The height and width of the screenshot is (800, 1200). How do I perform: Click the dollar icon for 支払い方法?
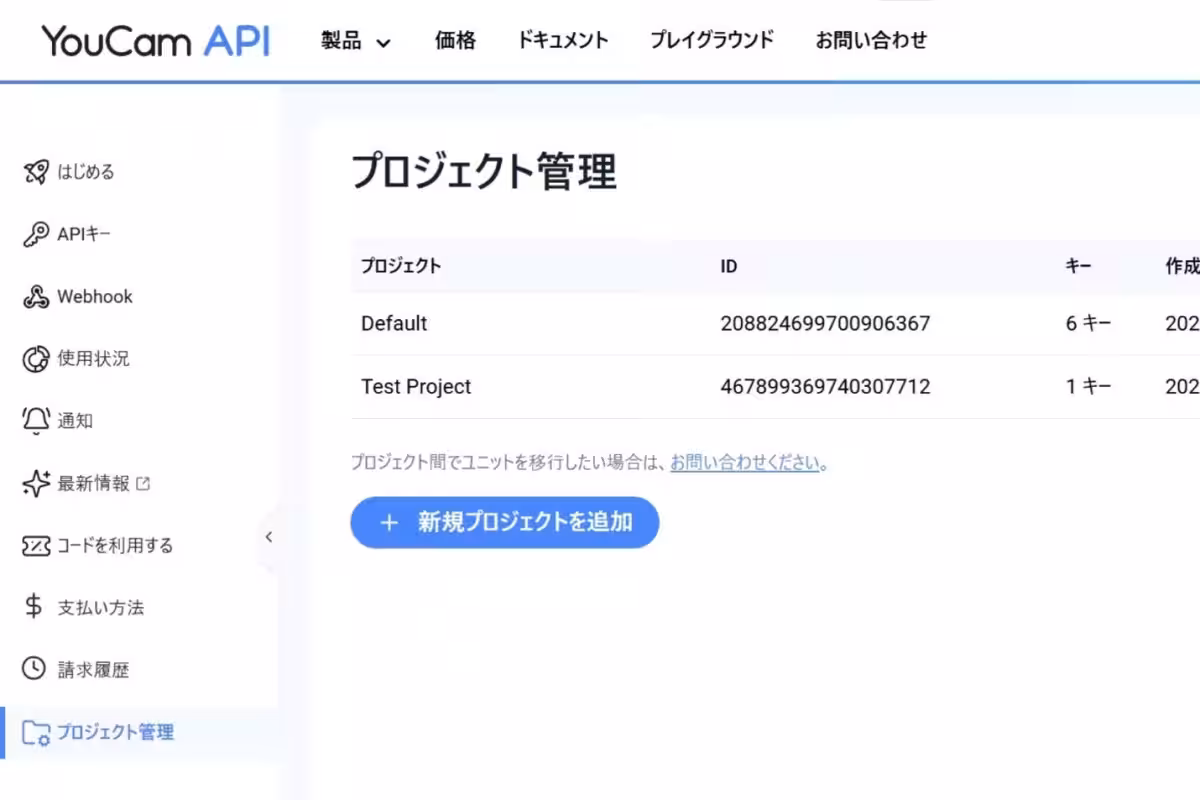[x=35, y=607]
